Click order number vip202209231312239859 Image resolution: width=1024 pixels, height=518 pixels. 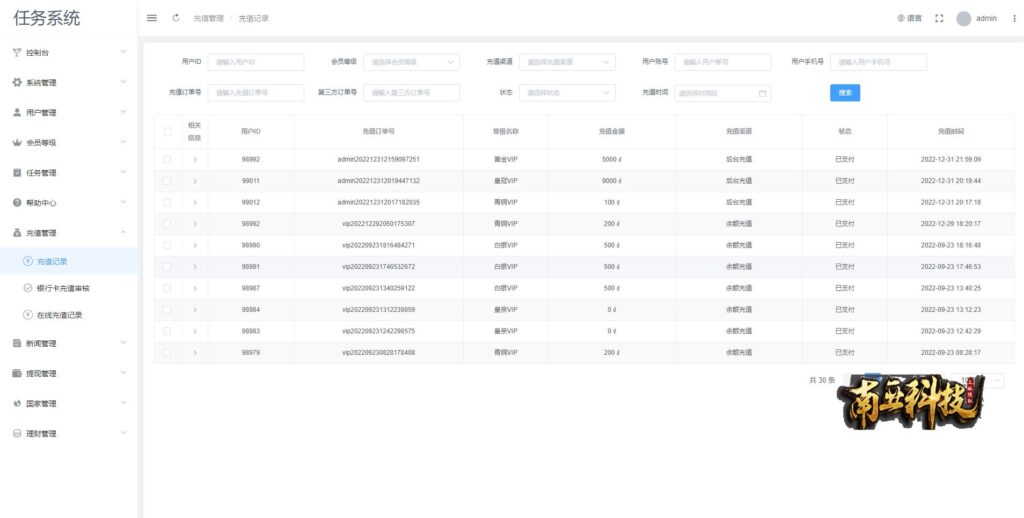pos(378,310)
